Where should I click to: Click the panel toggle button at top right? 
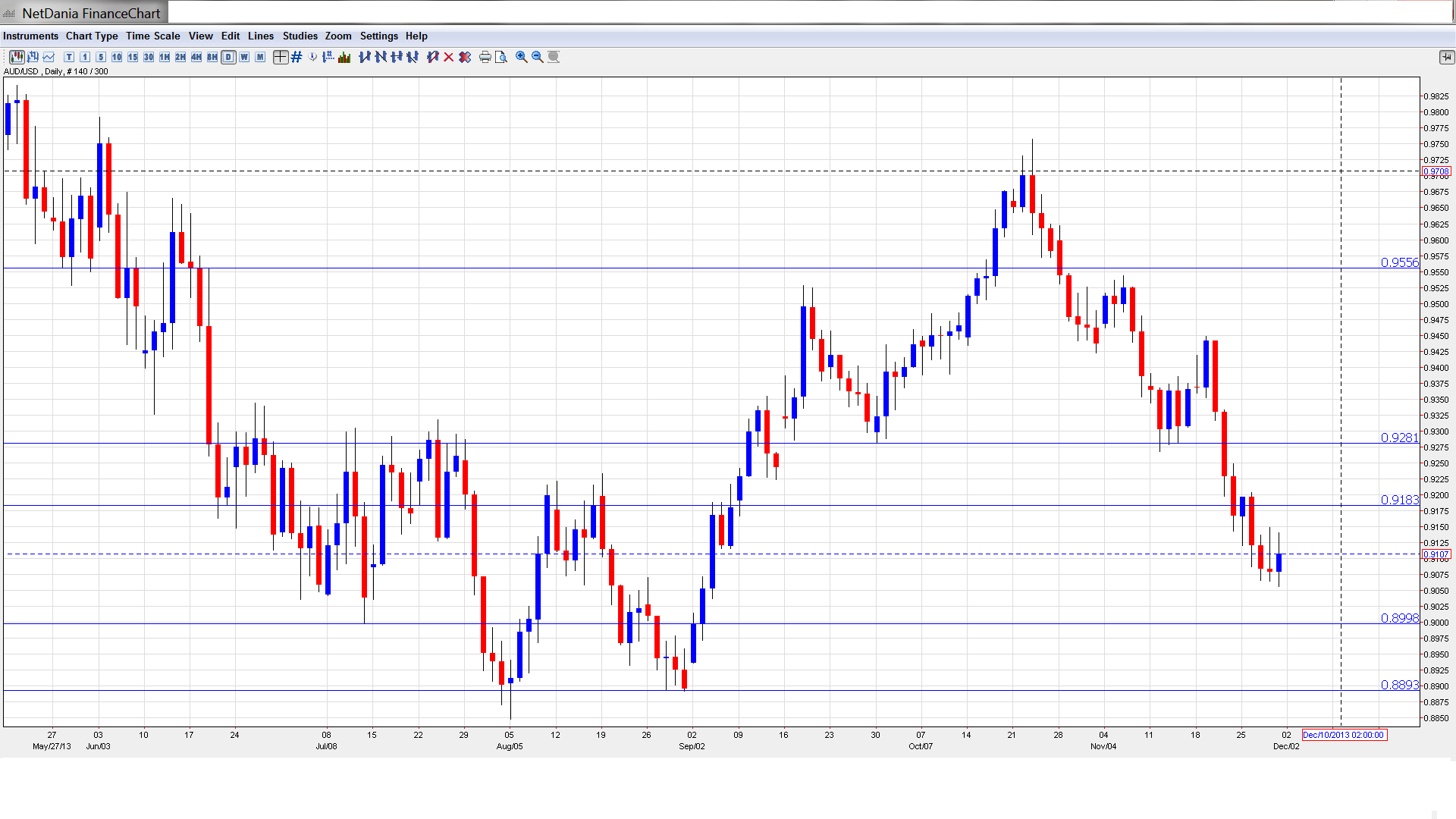click(1445, 57)
